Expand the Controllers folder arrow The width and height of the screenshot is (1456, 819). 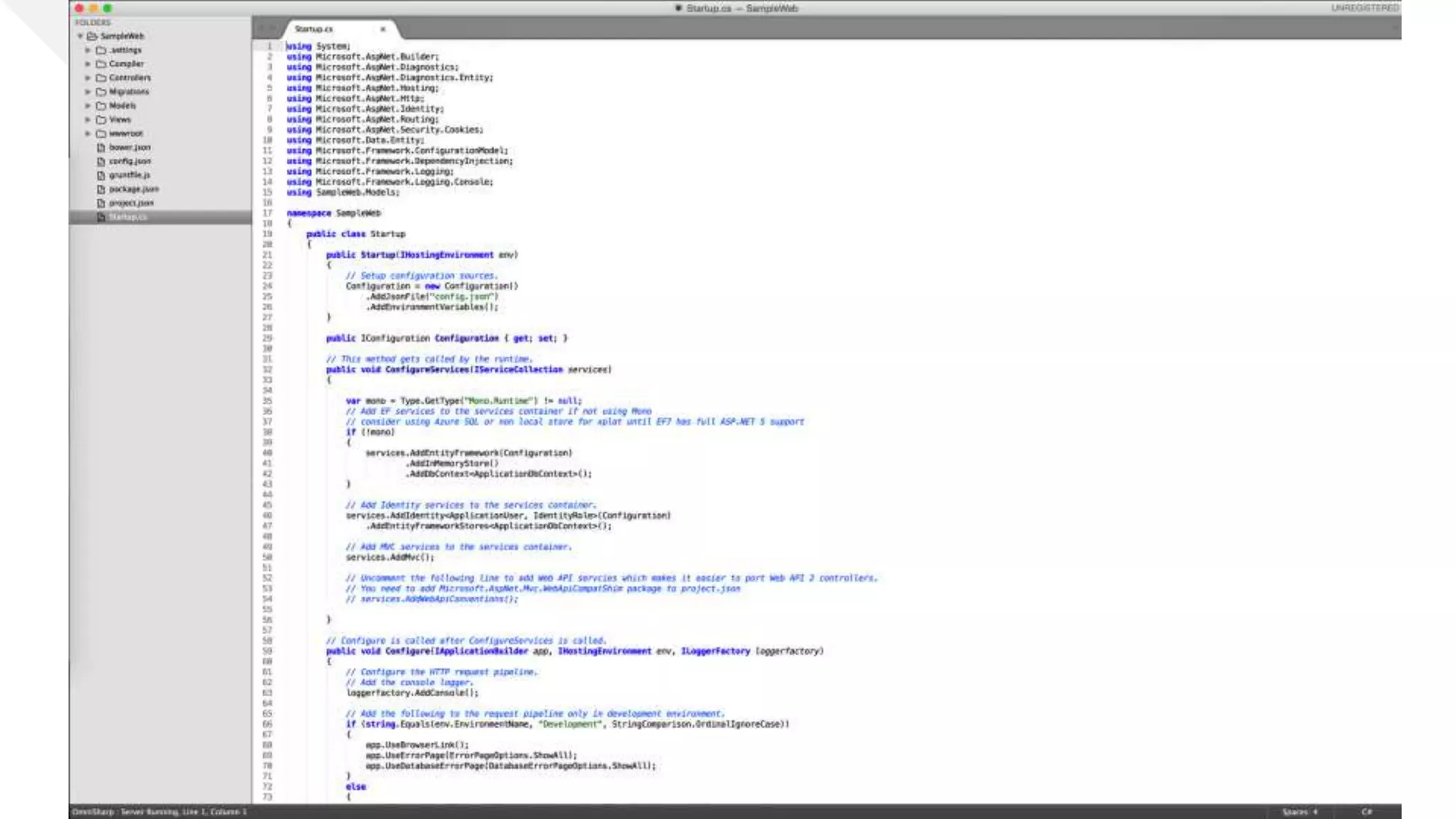click(x=88, y=78)
